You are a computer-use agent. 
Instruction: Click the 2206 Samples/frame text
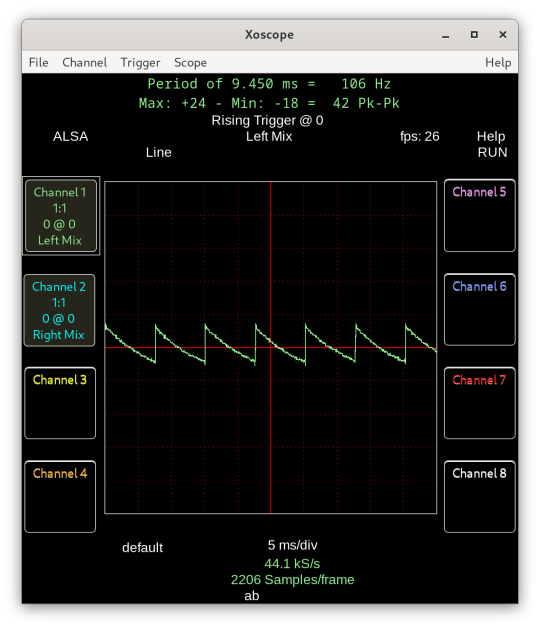(292, 580)
